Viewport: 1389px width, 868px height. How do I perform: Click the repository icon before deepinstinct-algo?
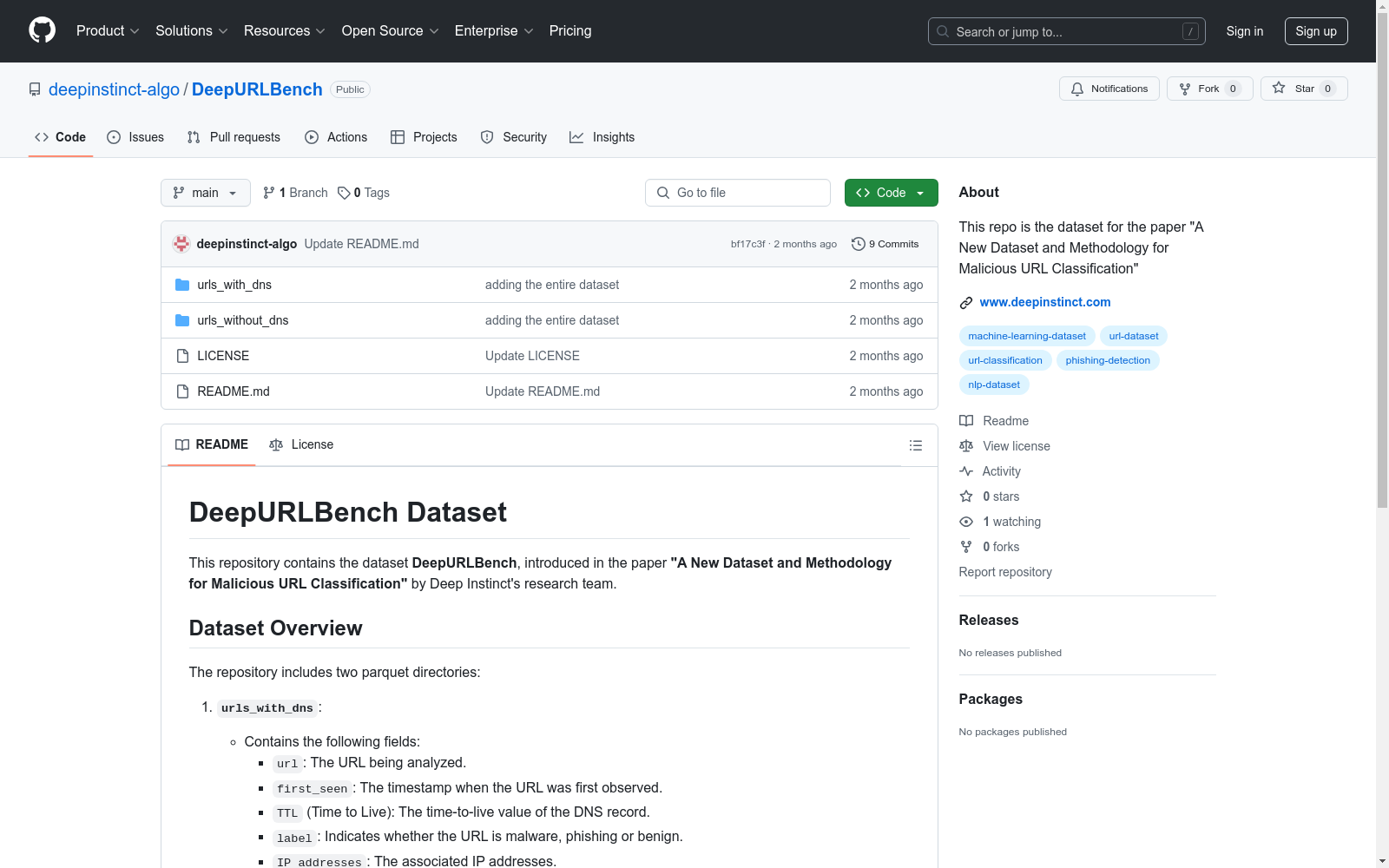(x=35, y=89)
